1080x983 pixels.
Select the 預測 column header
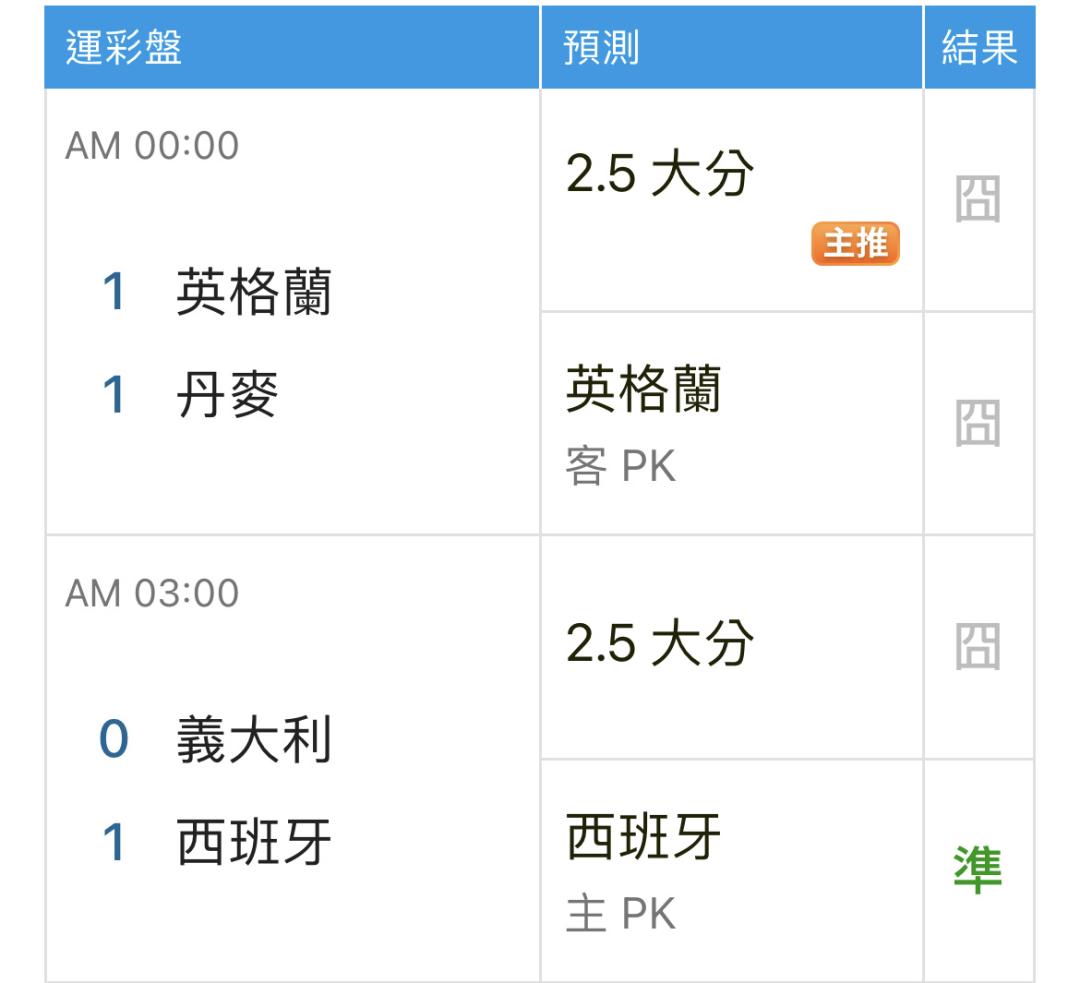(x=601, y=48)
